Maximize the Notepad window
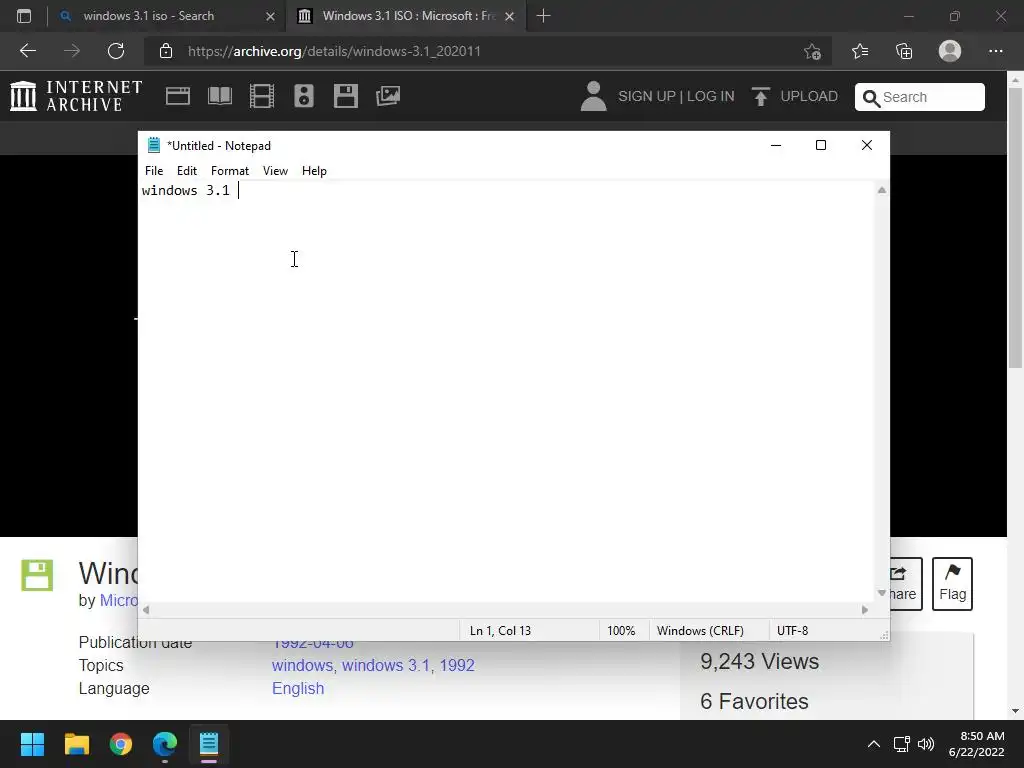This screenshot has width=1024, height=768. 821,145
